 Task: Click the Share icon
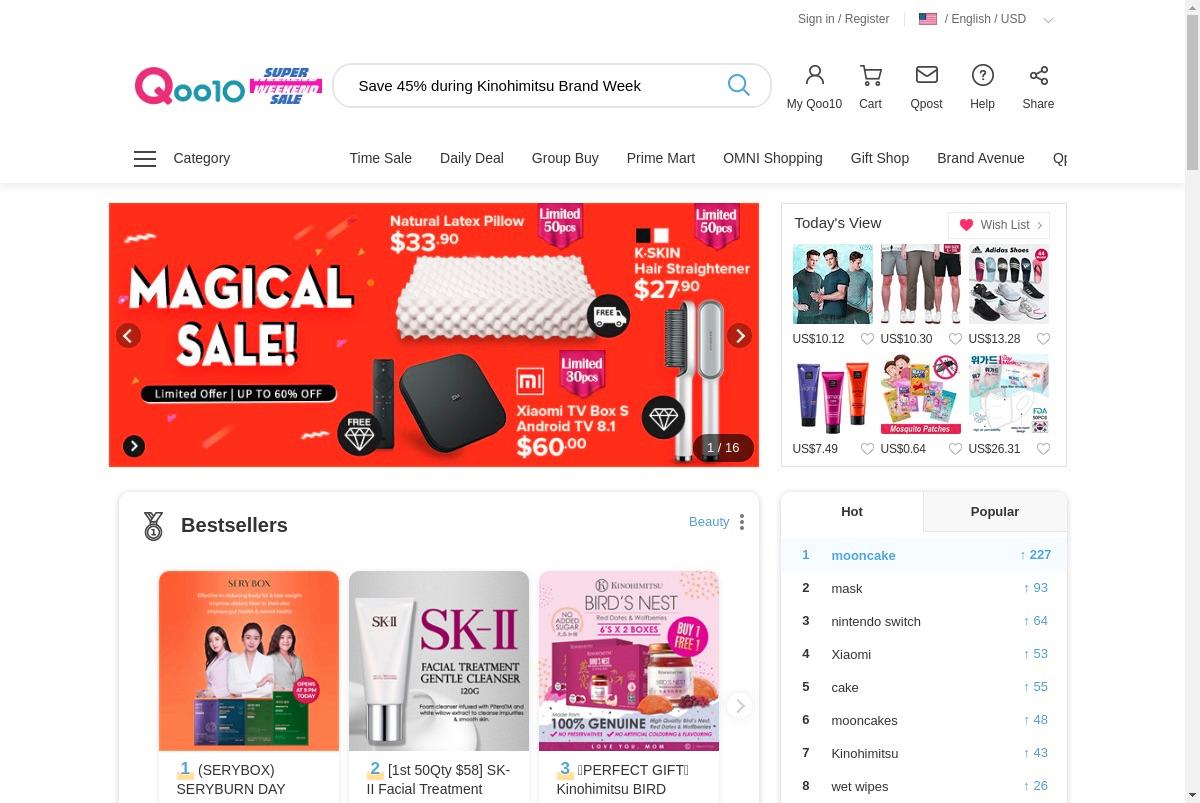coord(1038,75)
